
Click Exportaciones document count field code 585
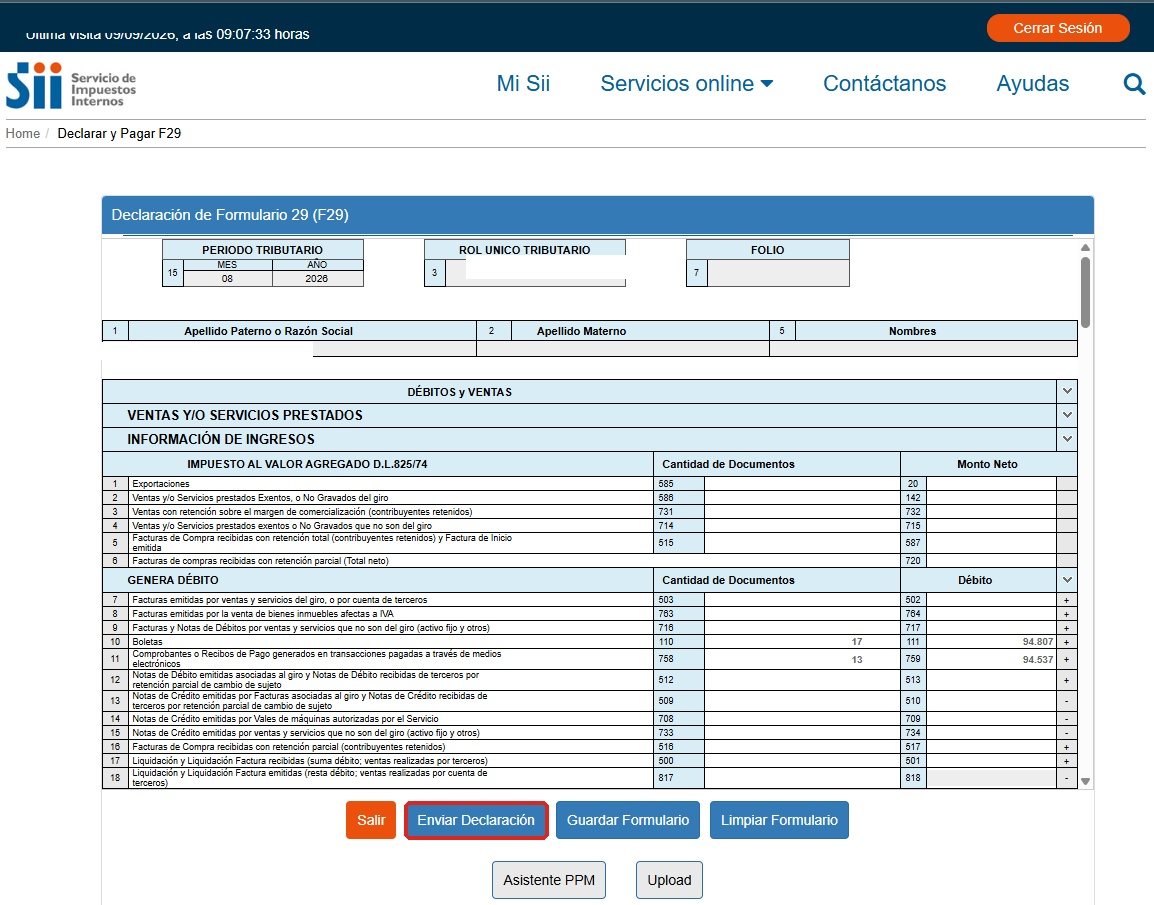[801, 483]
